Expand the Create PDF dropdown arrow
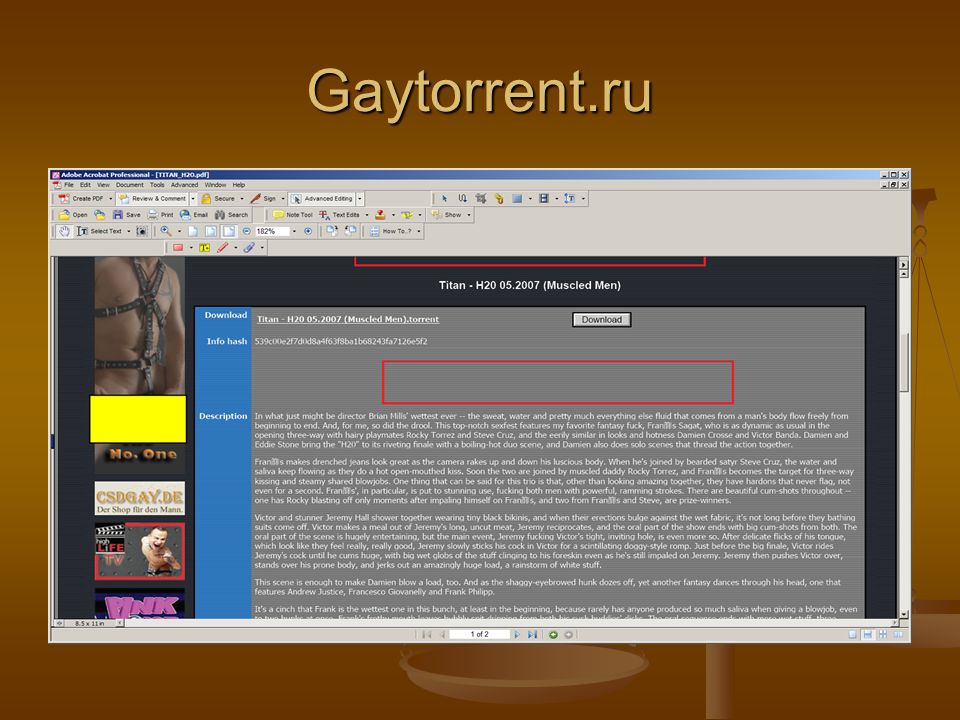Image resolution: width=960 pixels, height=720 pixels. click(x=111, y=198)
